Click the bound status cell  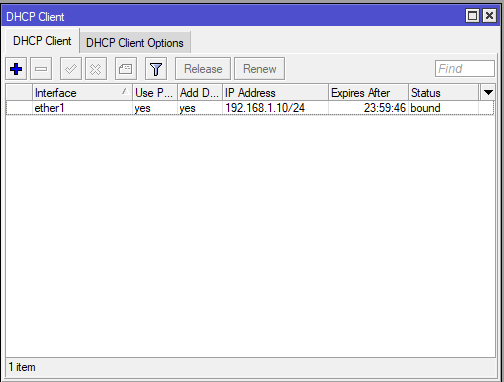coord(443,108)
